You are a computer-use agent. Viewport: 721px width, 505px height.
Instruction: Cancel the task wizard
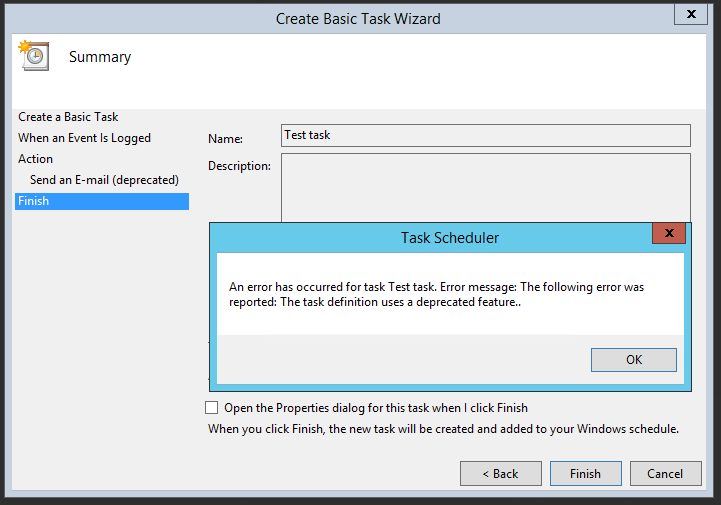coord(665,473)
